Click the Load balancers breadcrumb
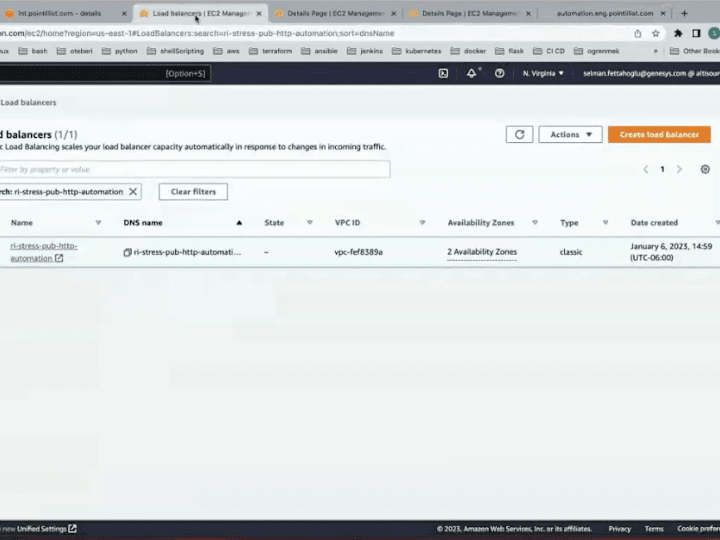The height and width of the screenshot is (540, 720). (x=28, y=102)
